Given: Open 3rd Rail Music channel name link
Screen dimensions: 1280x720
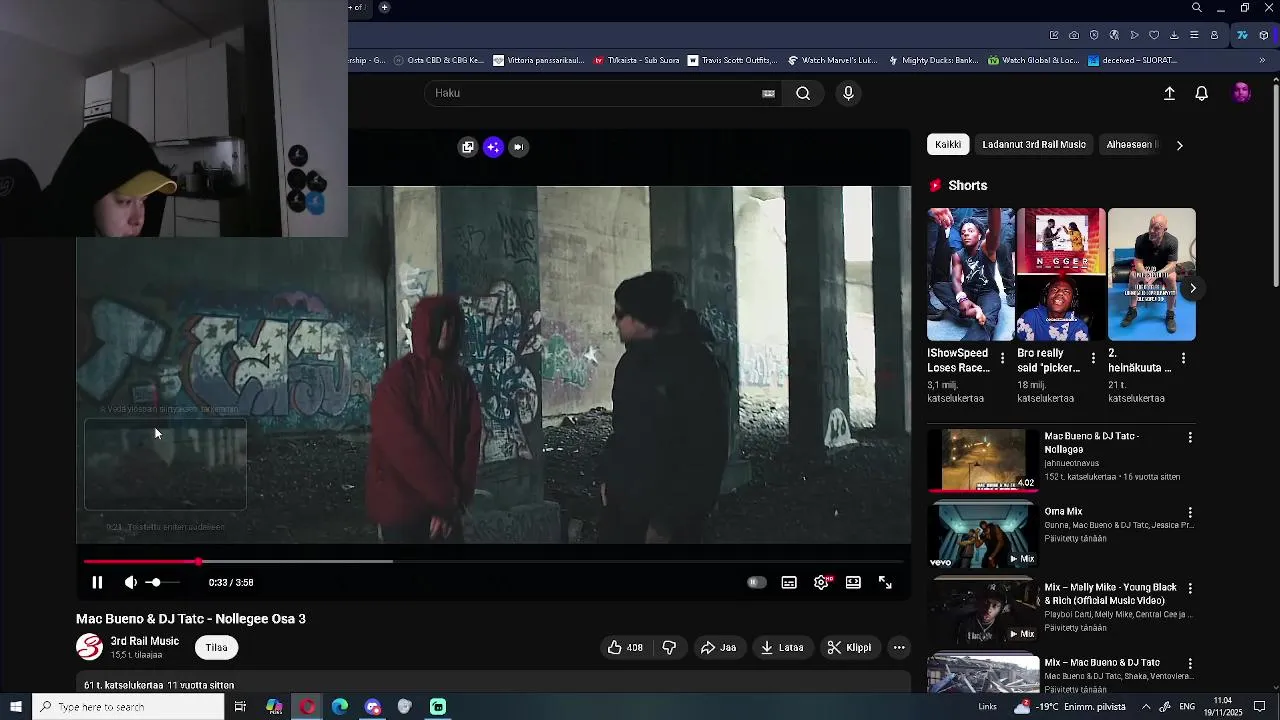Looking at the screenshot, I should pos(145,641).
